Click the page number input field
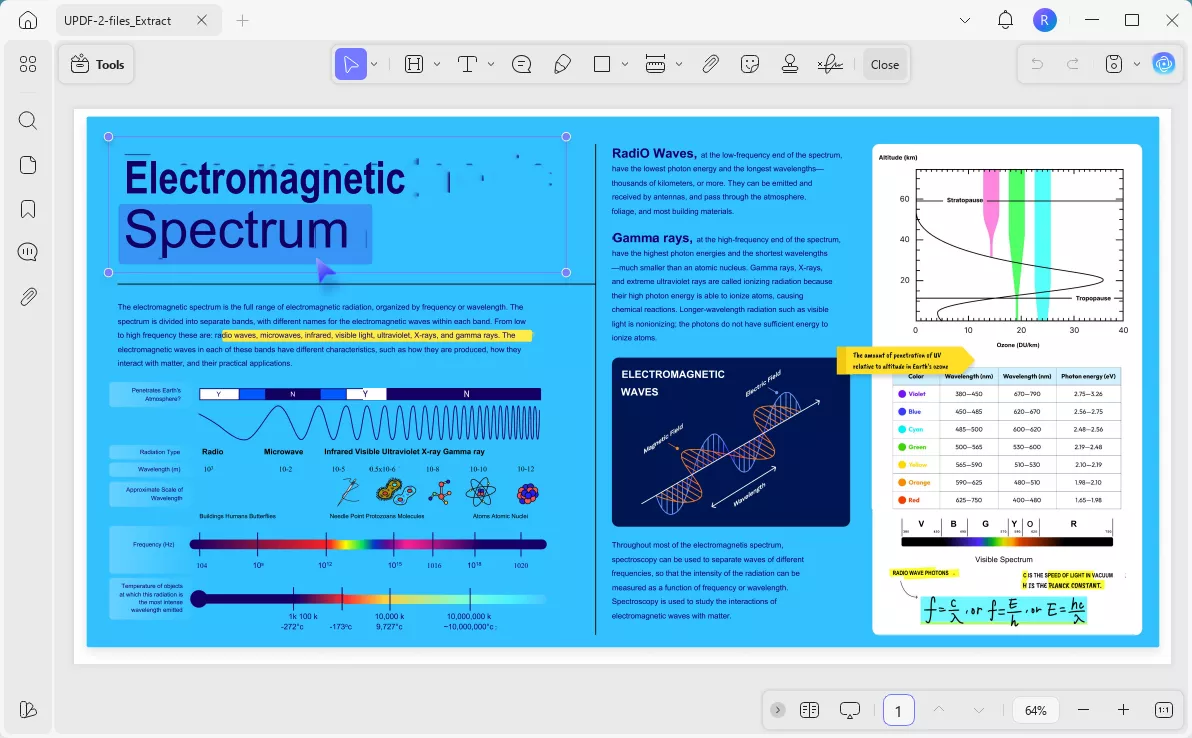Viewport: 1192px width, 738px height. pos(898,710)
